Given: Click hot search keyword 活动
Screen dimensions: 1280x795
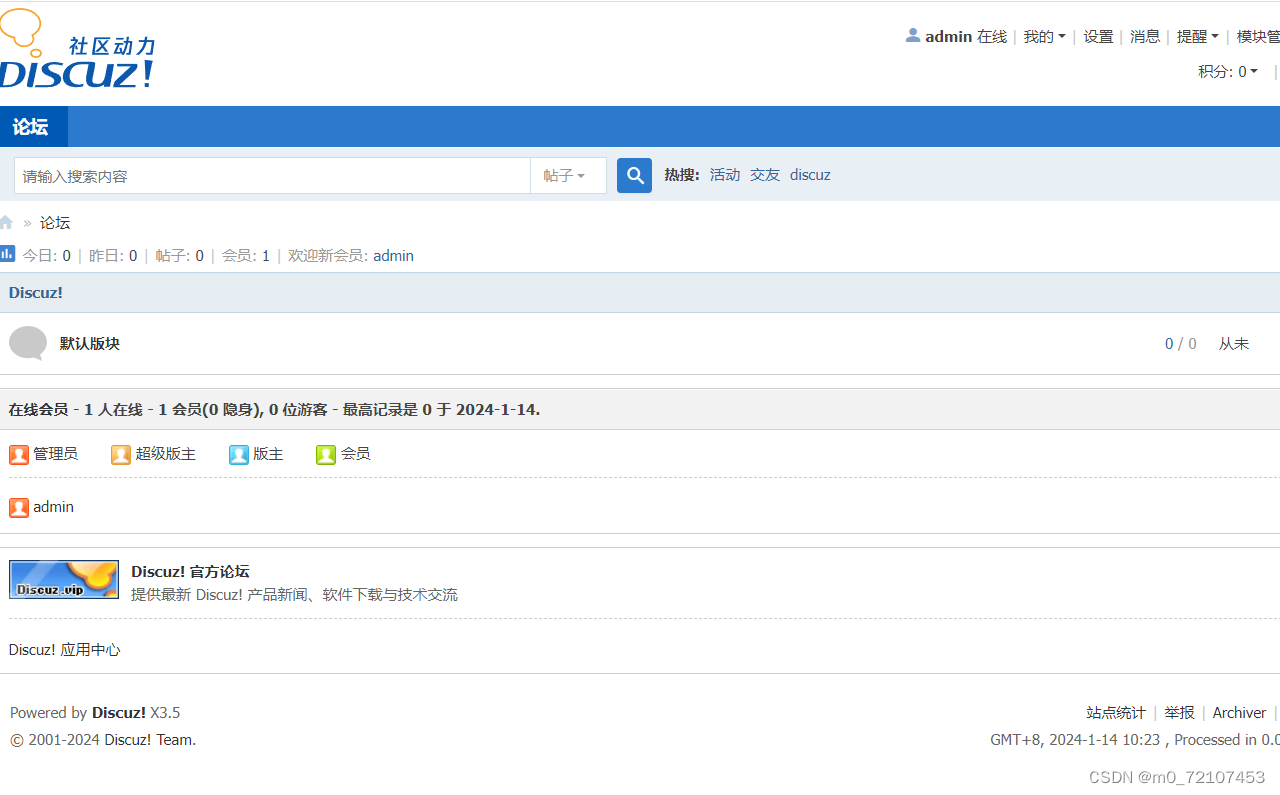Looking at the screenshot, I should coord(725,175).
